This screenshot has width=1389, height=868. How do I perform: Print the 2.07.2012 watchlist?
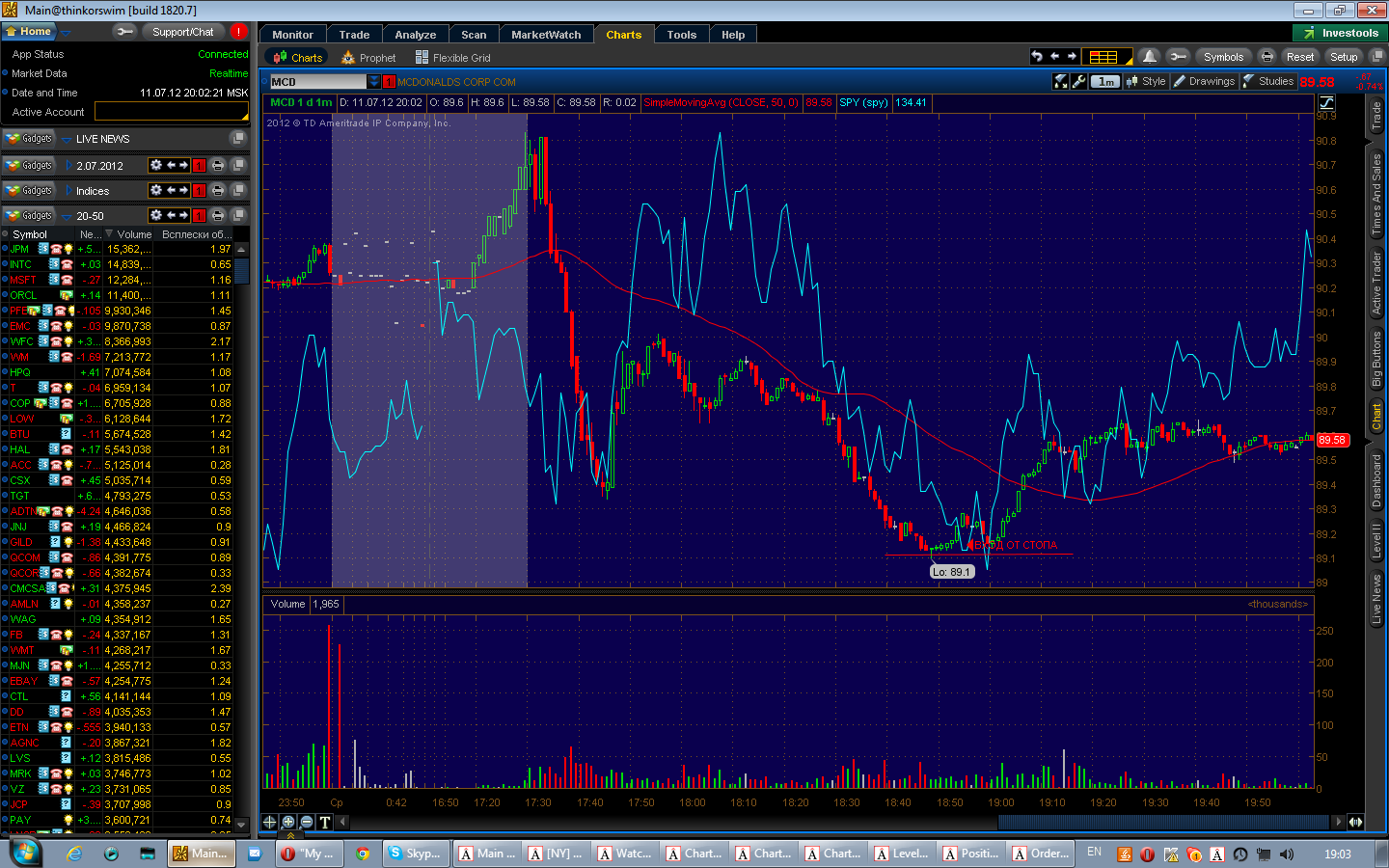(x=218, y=165)
